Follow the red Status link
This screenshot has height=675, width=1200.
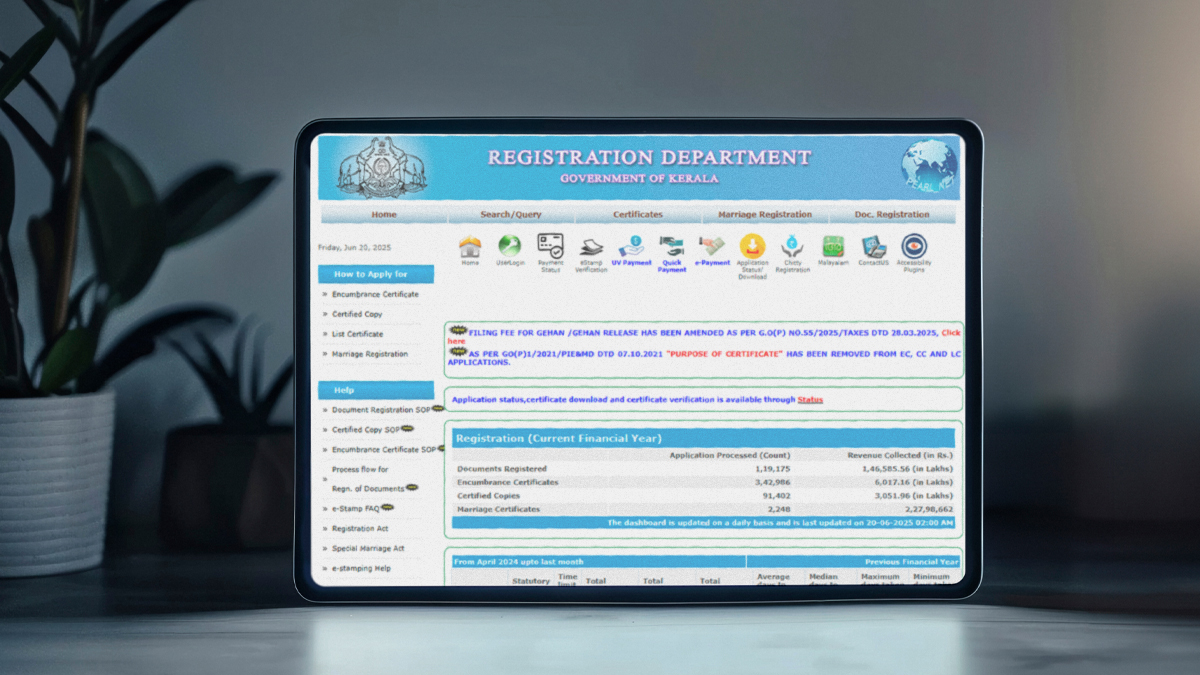pos(810,400)
